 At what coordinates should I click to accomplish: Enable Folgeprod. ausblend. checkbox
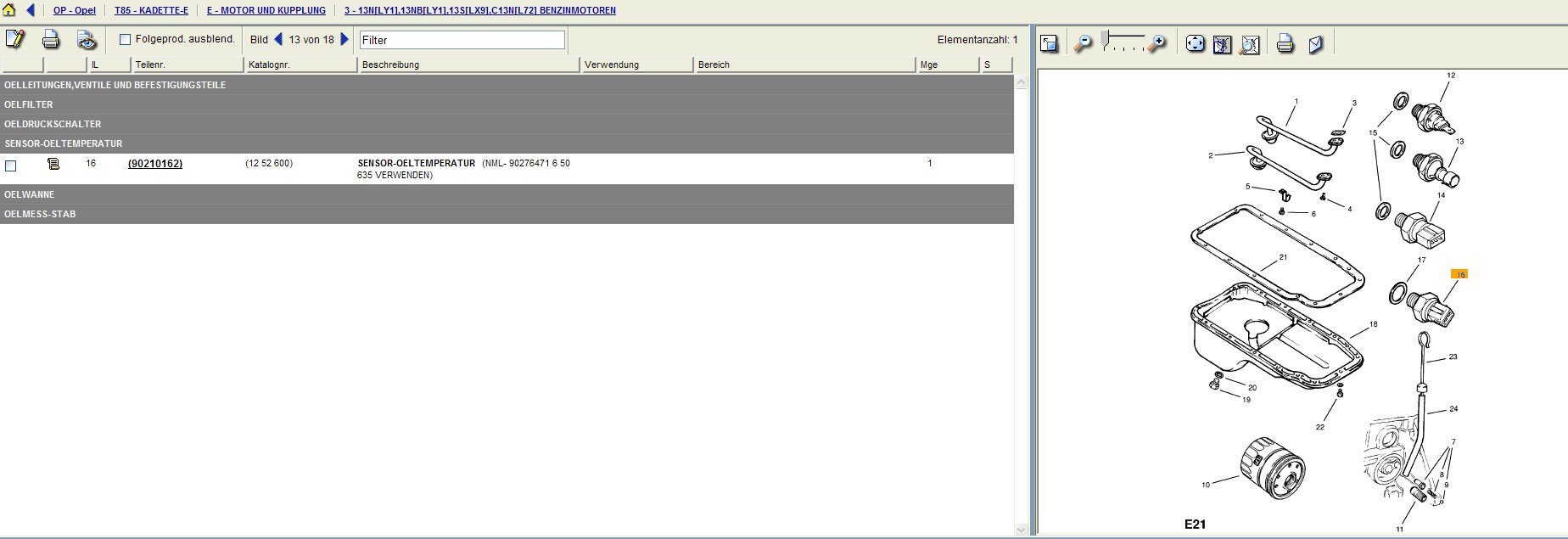tap(126, 39)
